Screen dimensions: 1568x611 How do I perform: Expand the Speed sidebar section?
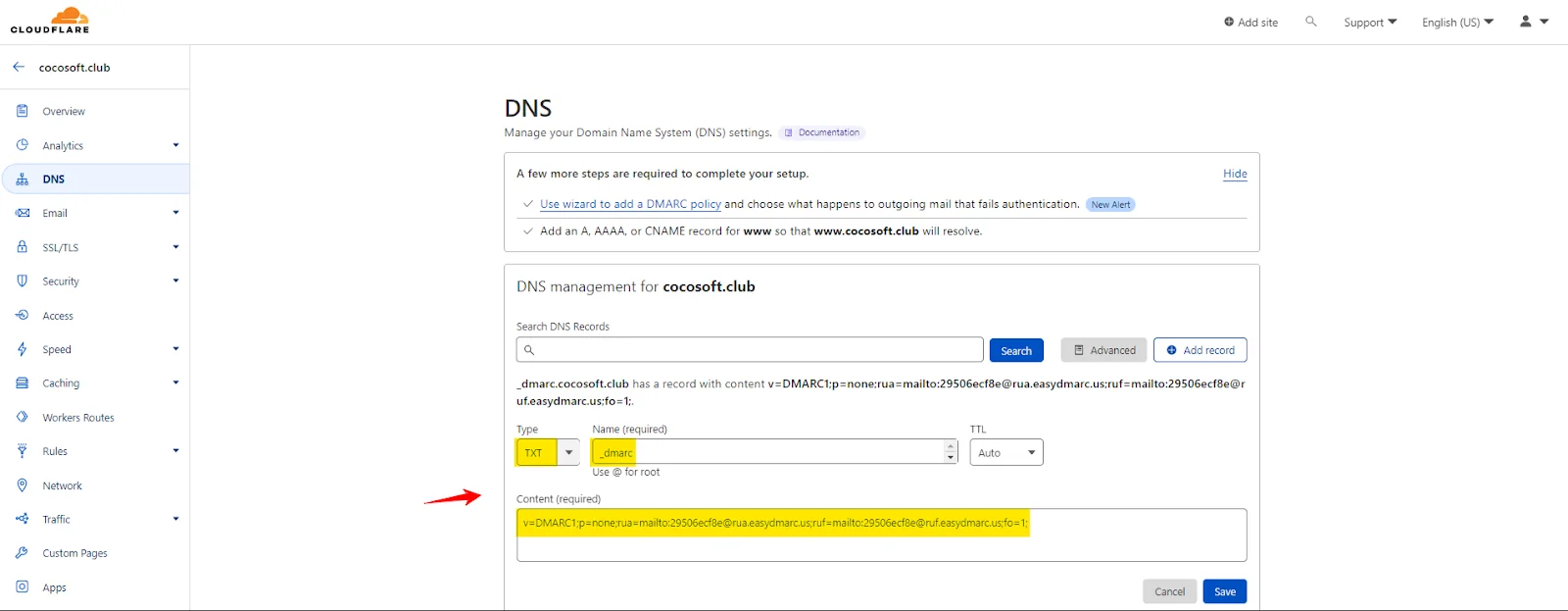click(x=176, y=349)
